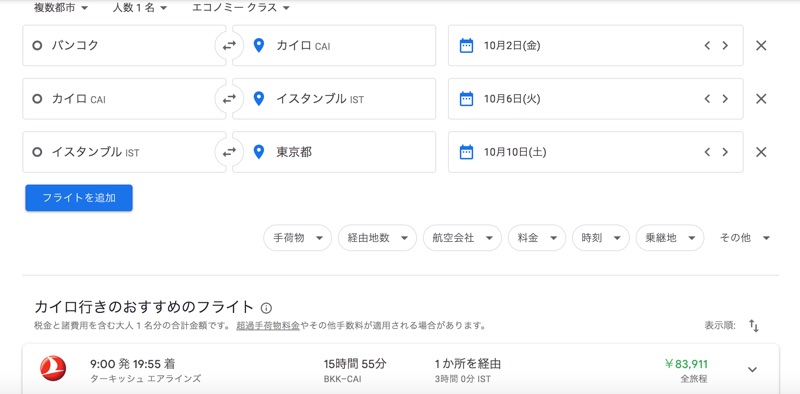Viewport: 800px width, 394px height.
Task: Swap Bangkok and Cairo using the swap icon
Action: (229, 45)
